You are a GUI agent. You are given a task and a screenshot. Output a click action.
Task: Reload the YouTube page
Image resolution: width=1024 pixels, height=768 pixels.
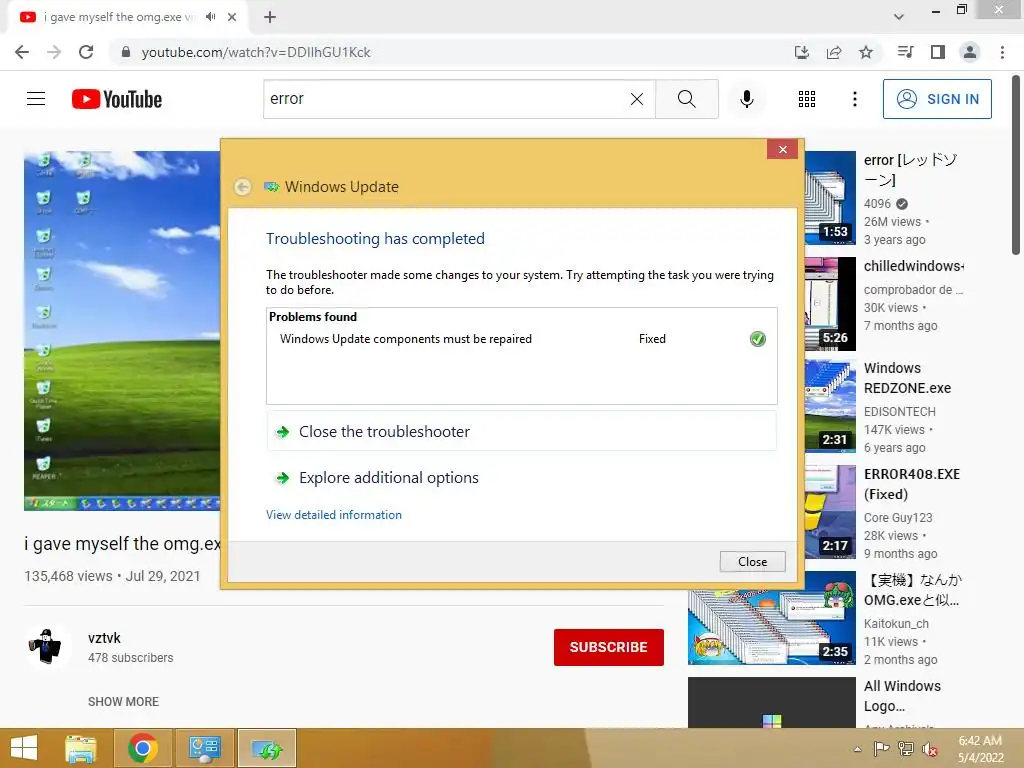[x=86, y=52]
